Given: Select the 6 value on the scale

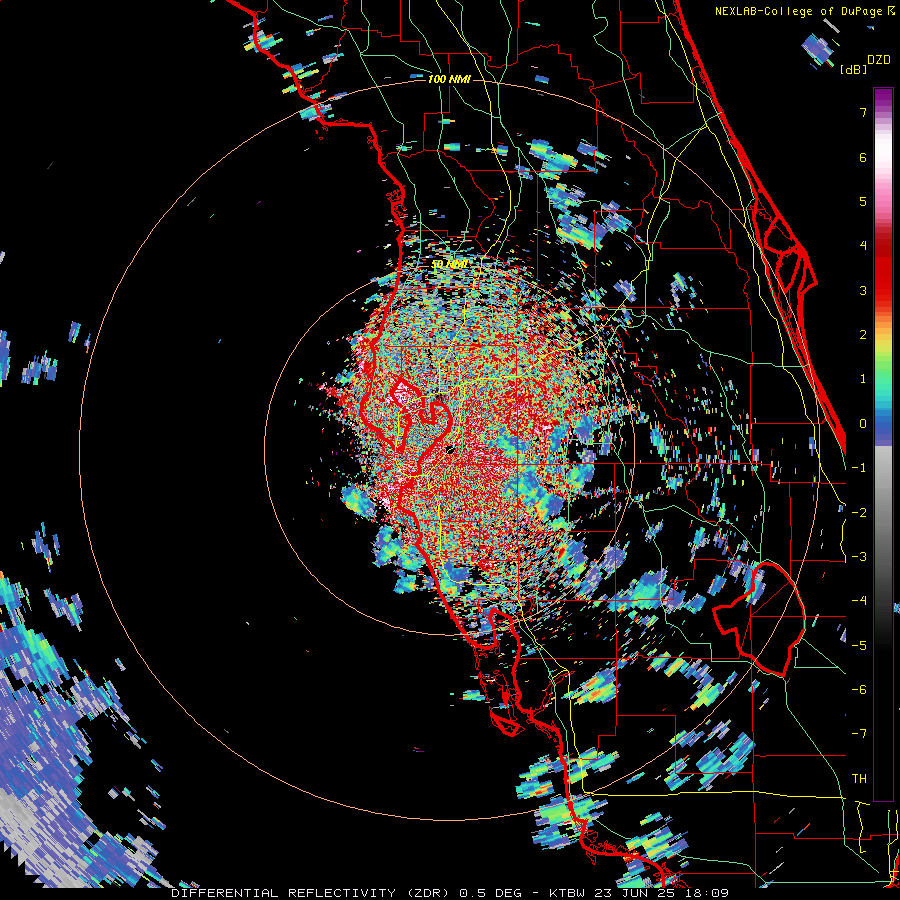Looking at the screenshot, I should pos(863,157).
